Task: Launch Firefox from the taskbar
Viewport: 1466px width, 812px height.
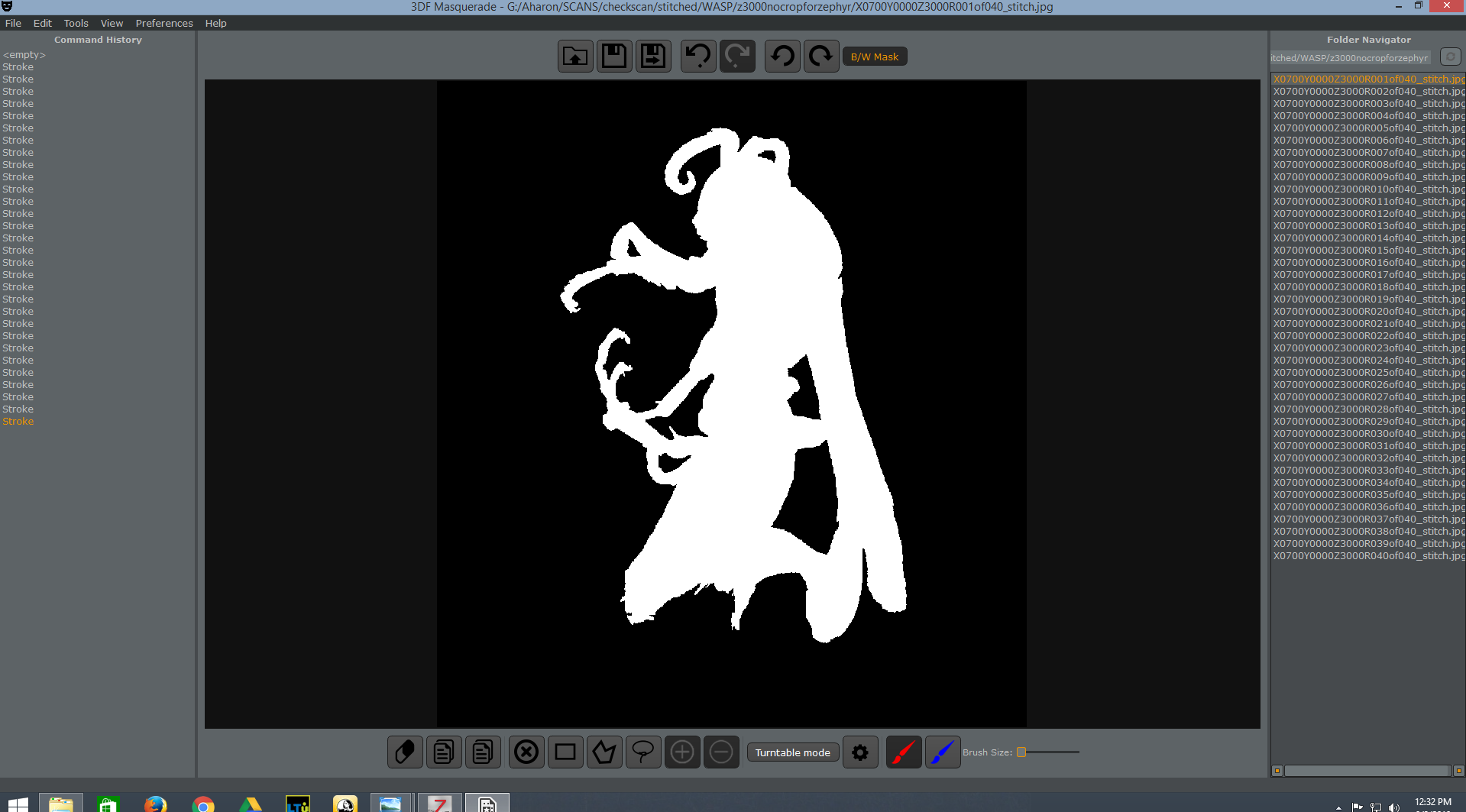Action: [x=156, y=804]
